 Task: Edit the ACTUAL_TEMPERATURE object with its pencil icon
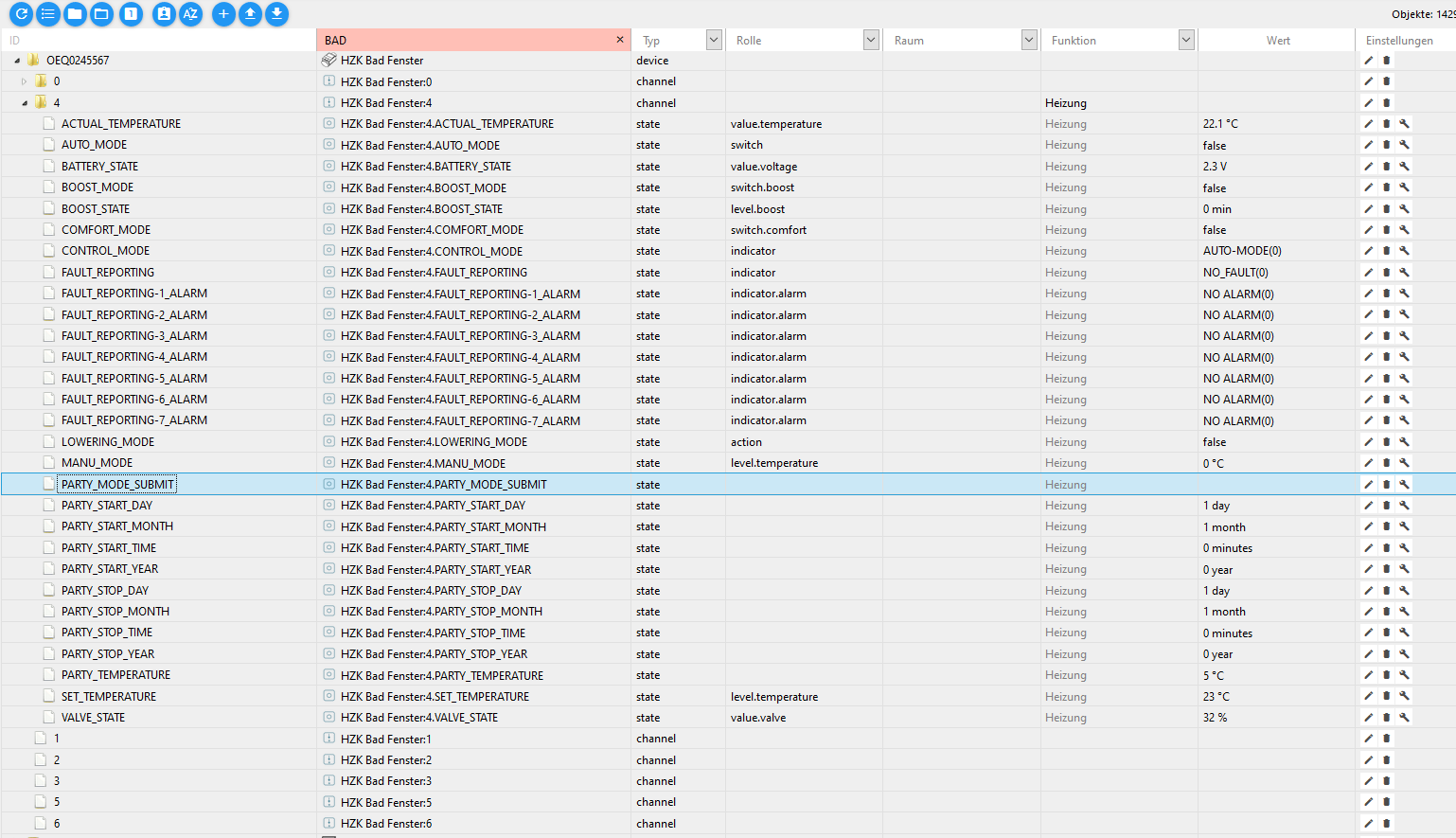click(1368, 124)
